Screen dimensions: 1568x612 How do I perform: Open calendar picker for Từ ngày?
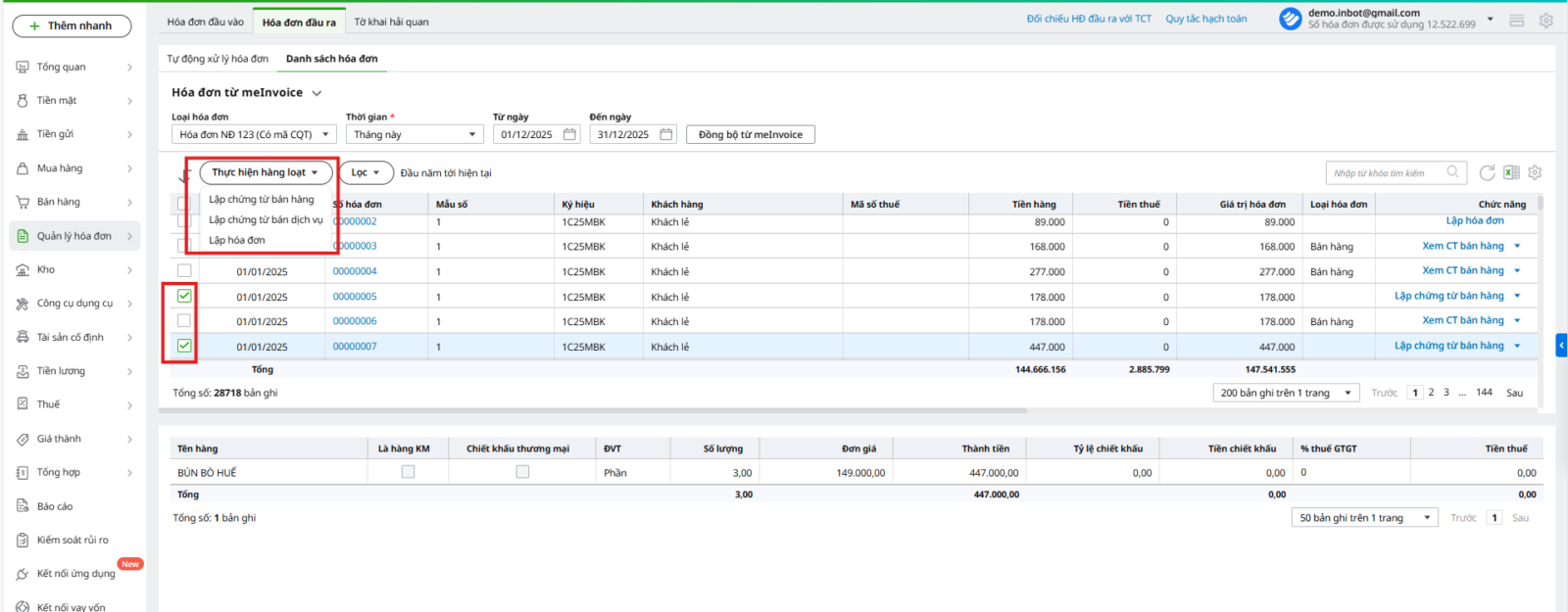click(x=569, y=134)
